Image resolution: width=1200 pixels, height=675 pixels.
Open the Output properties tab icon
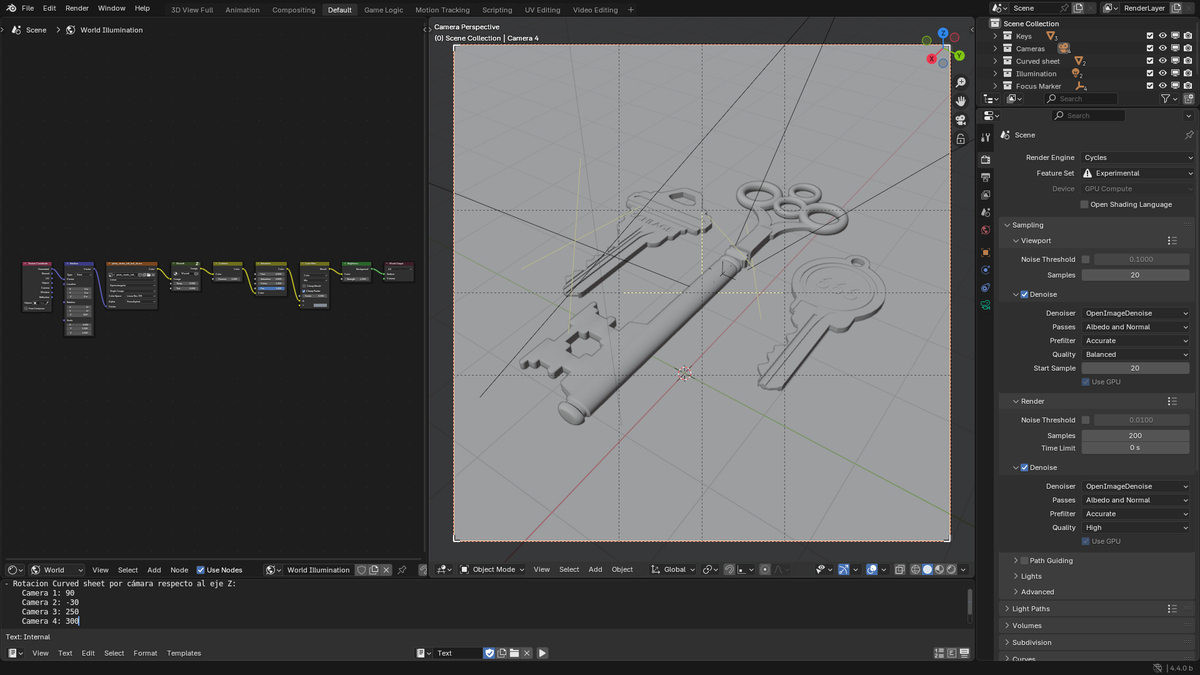point(986,177)
